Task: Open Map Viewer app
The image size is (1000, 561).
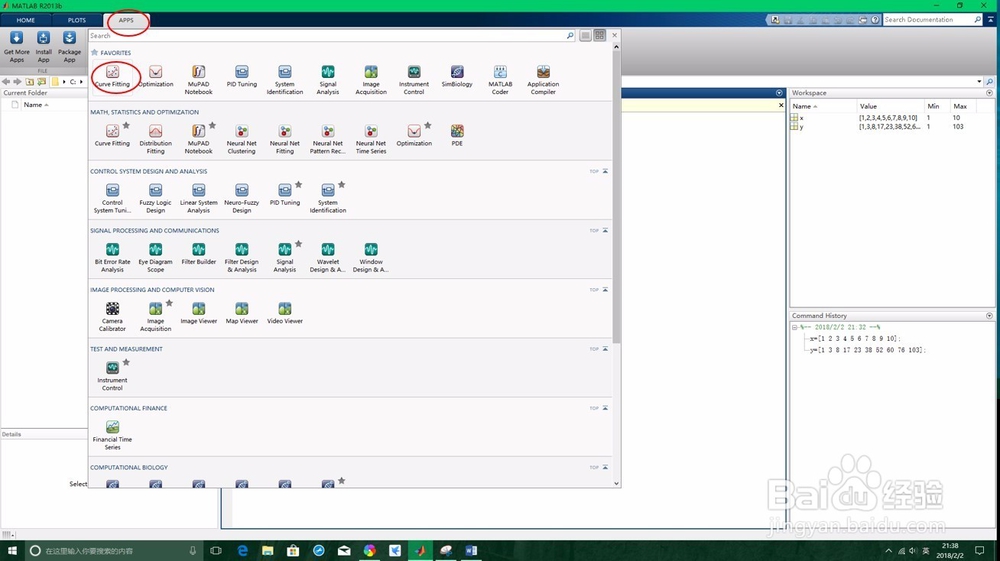Action: click(242, 313)
